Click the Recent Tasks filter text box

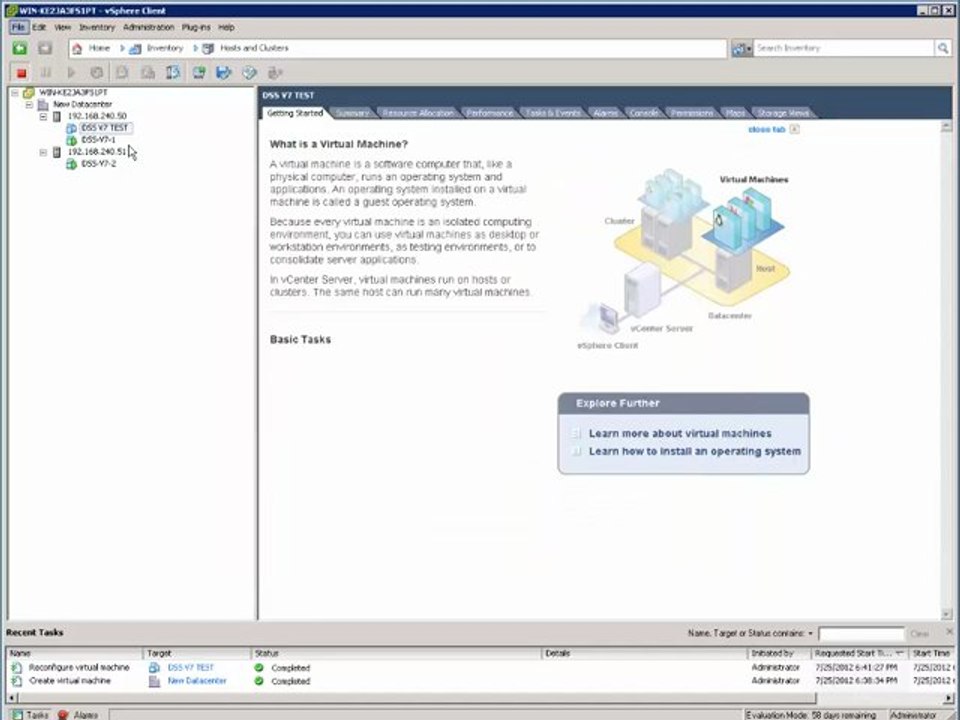click(x=861, y=634)
